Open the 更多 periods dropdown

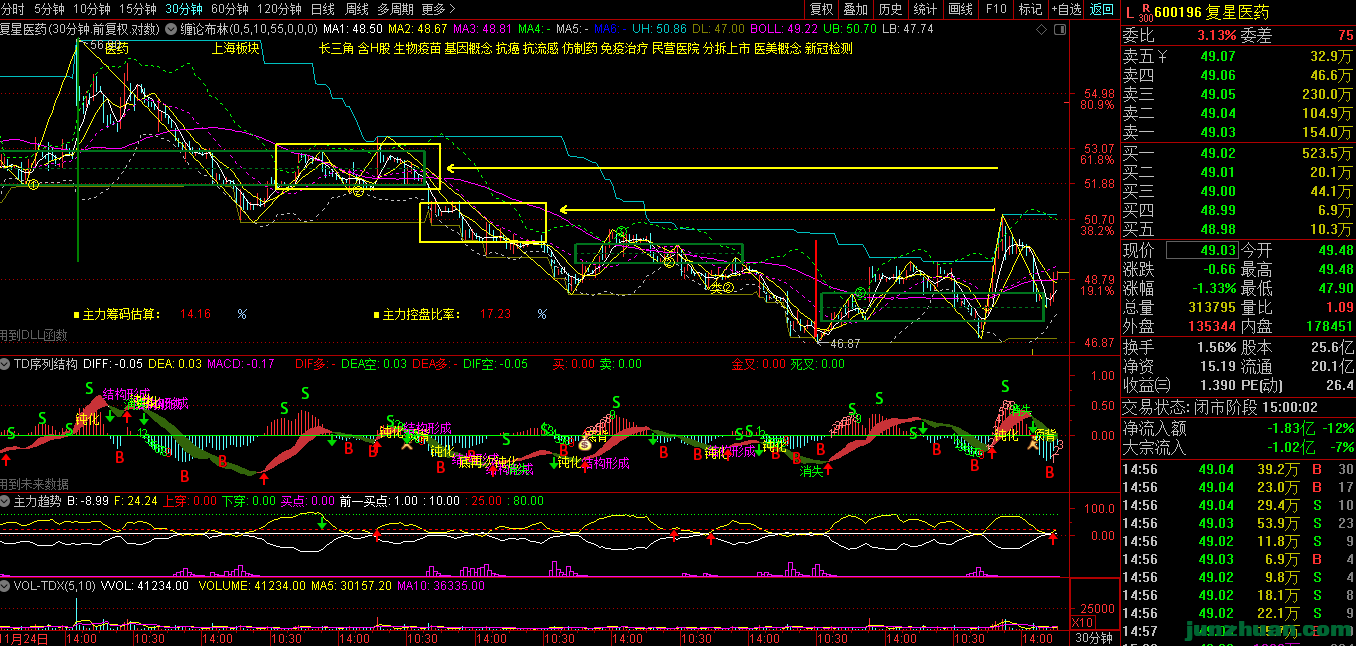click(x=440, y=9)
